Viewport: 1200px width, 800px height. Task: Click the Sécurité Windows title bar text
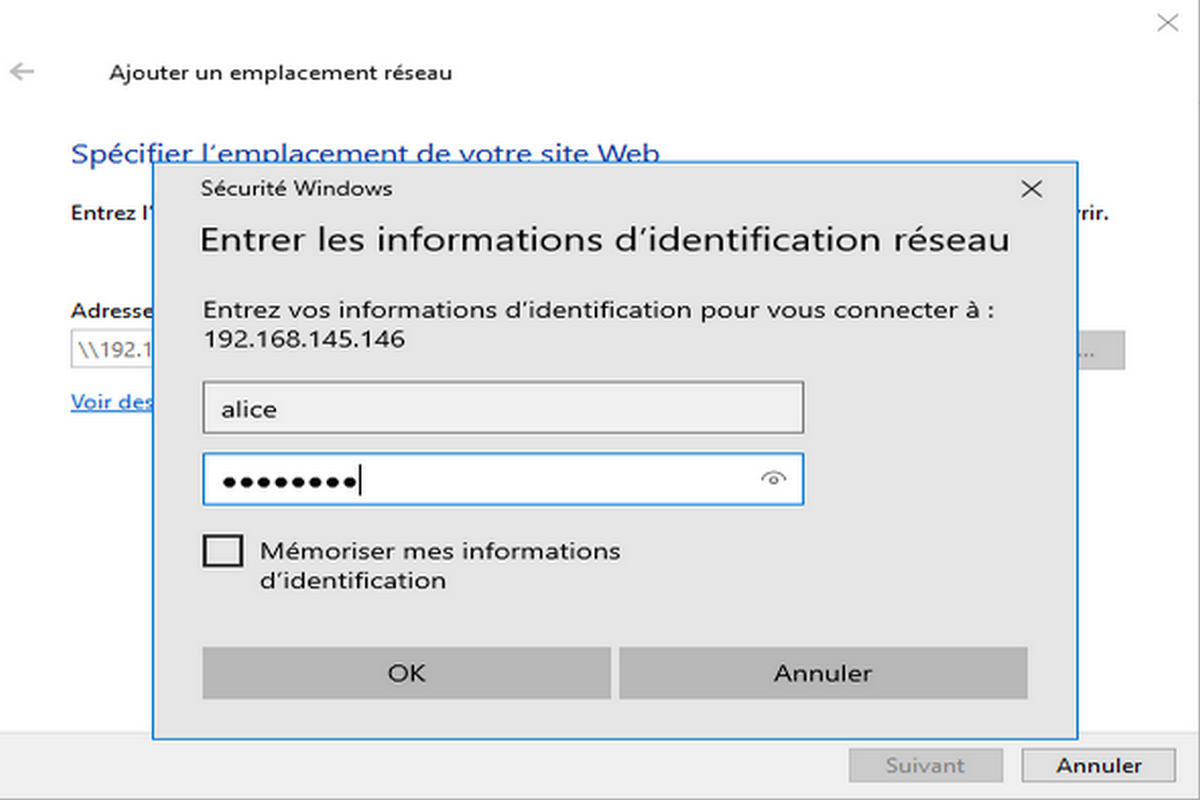(x=296, y=188)
